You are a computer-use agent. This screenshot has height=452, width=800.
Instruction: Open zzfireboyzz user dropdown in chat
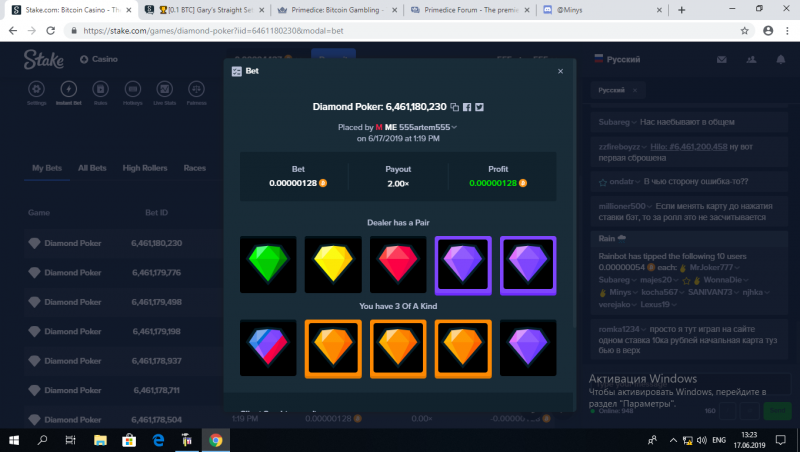coord(622,147)
